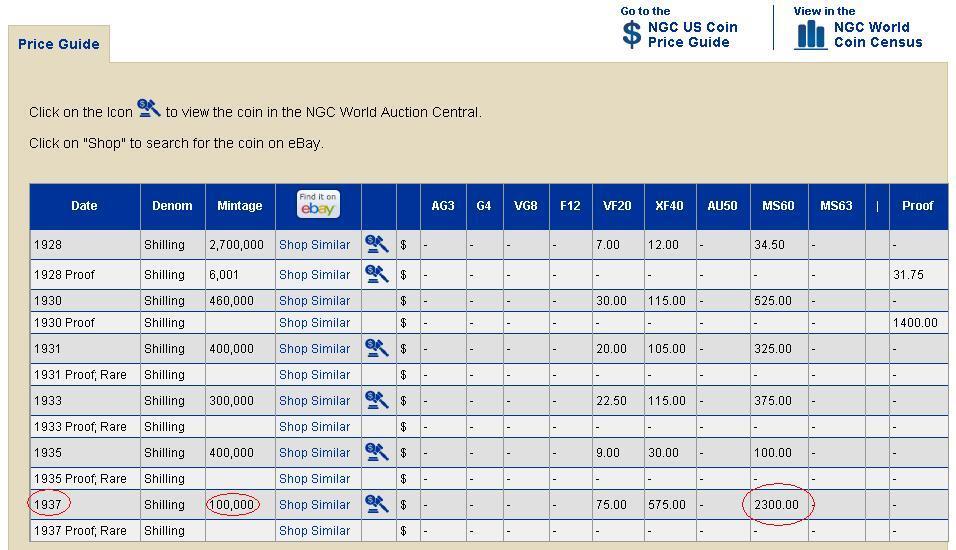Click Shop Similar for 1937 Proof; Rare
Image resolution: width=956 pixels, height=550 pixels.
(314, 530)
